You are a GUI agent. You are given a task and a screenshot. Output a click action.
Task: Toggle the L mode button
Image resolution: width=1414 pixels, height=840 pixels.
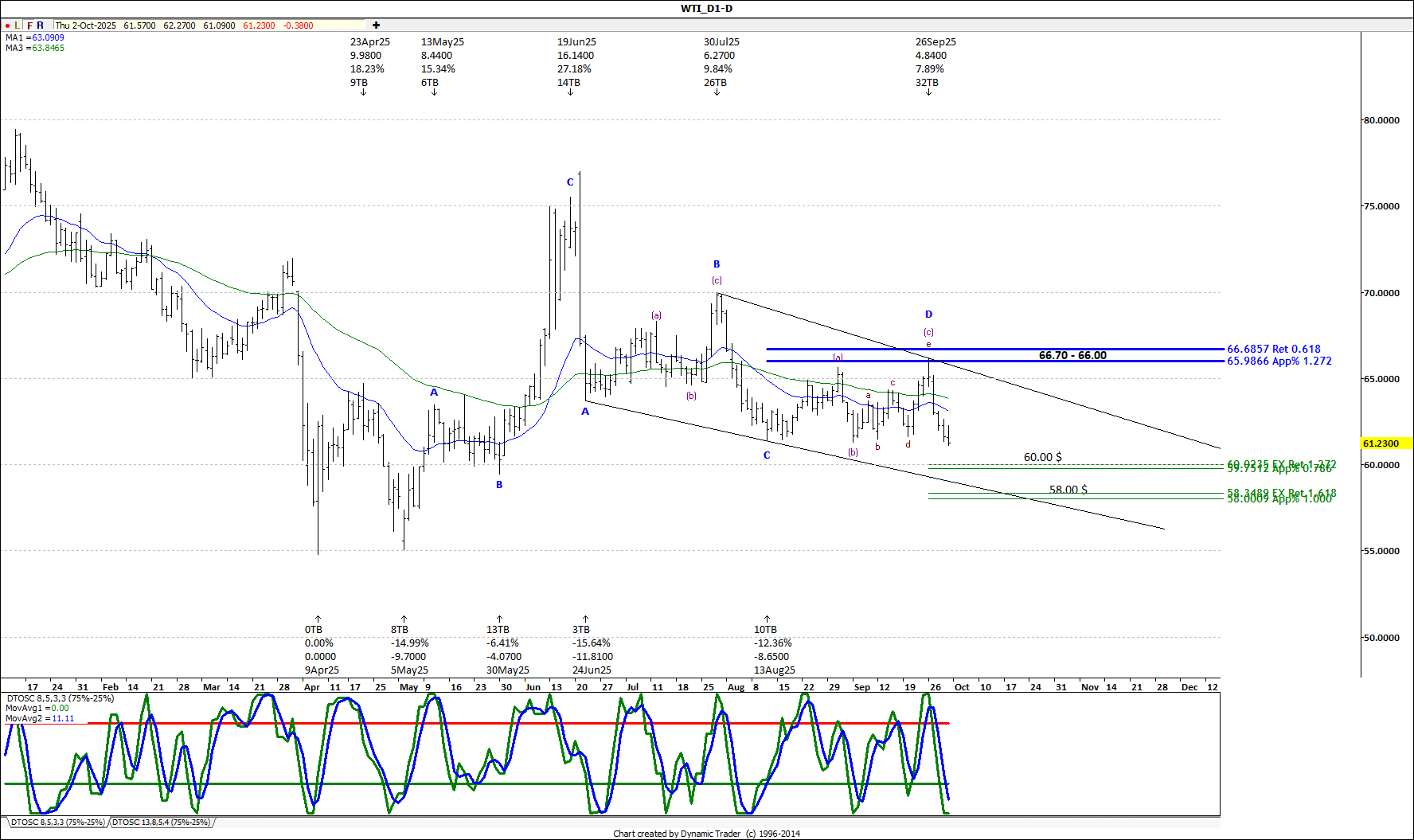tap(18, 25)
